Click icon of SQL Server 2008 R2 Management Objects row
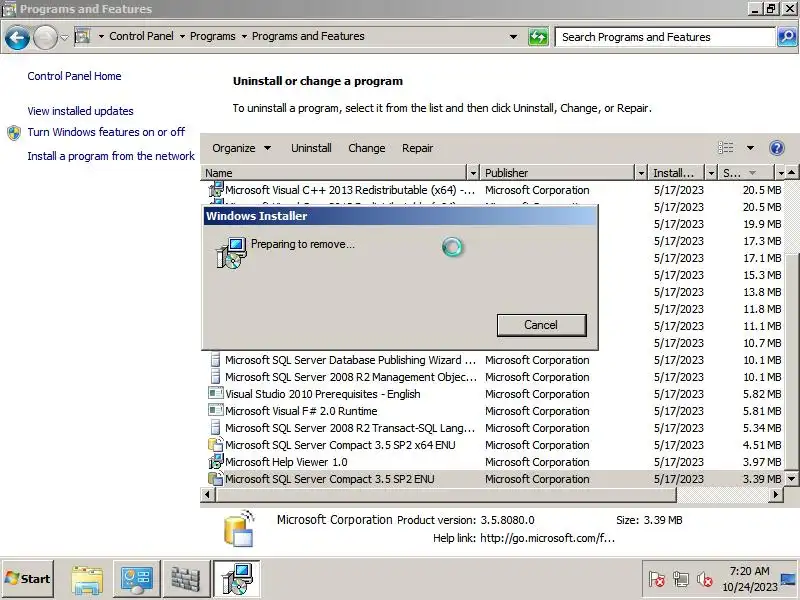This screenshot has width=800, height=600. (216, 377)
